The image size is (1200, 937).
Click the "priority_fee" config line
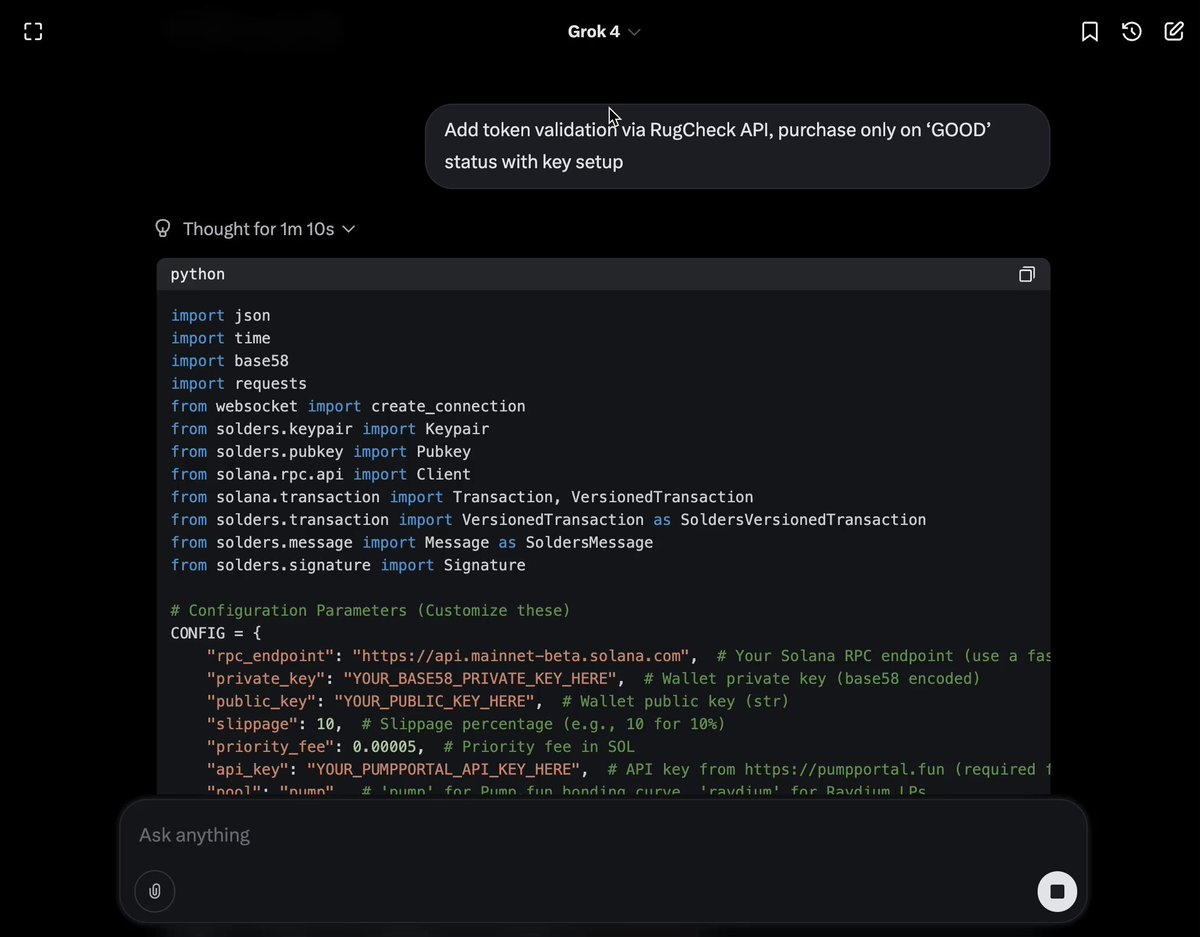click(x=421, y=747)
